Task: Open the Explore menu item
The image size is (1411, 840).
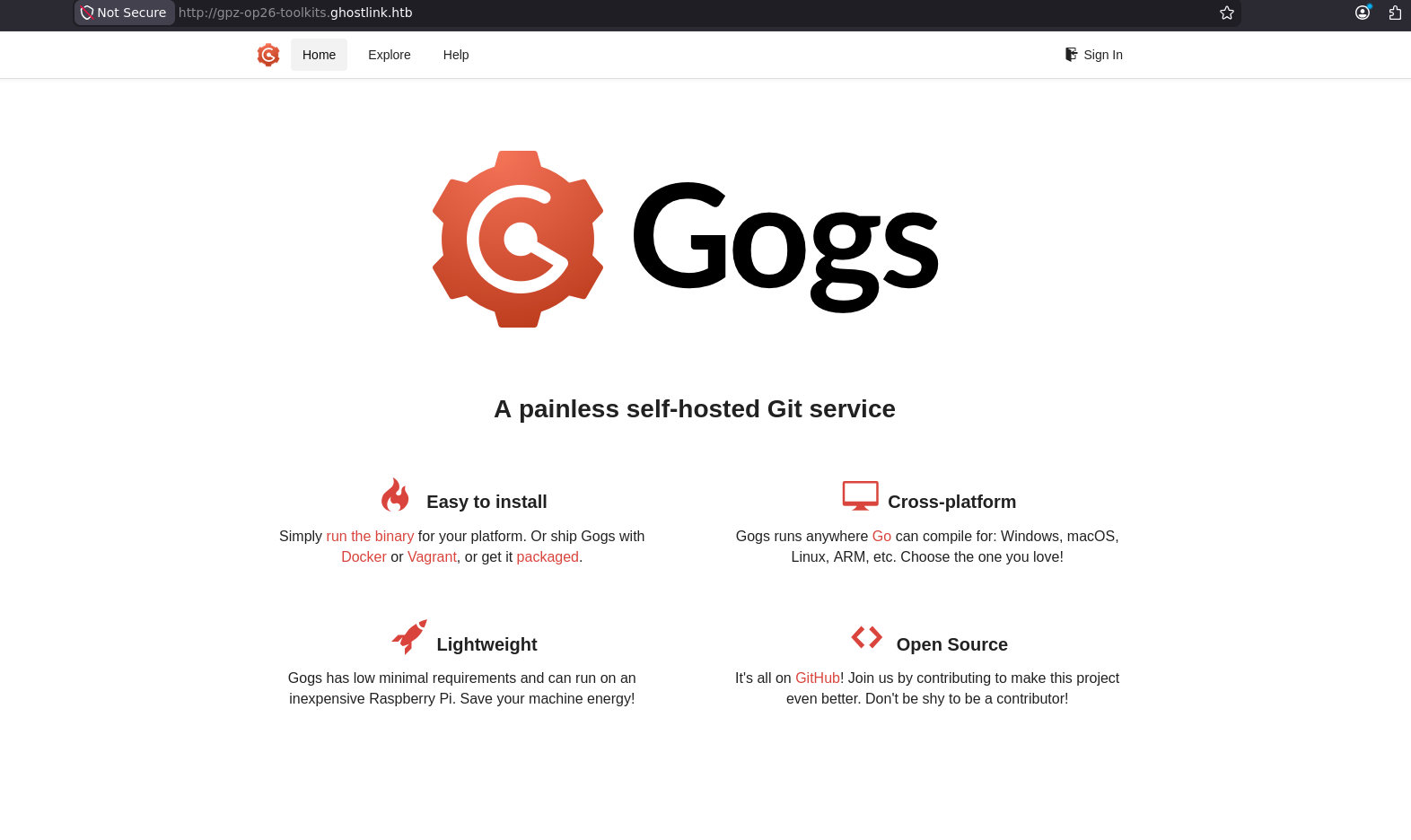Action: point(390,55)
